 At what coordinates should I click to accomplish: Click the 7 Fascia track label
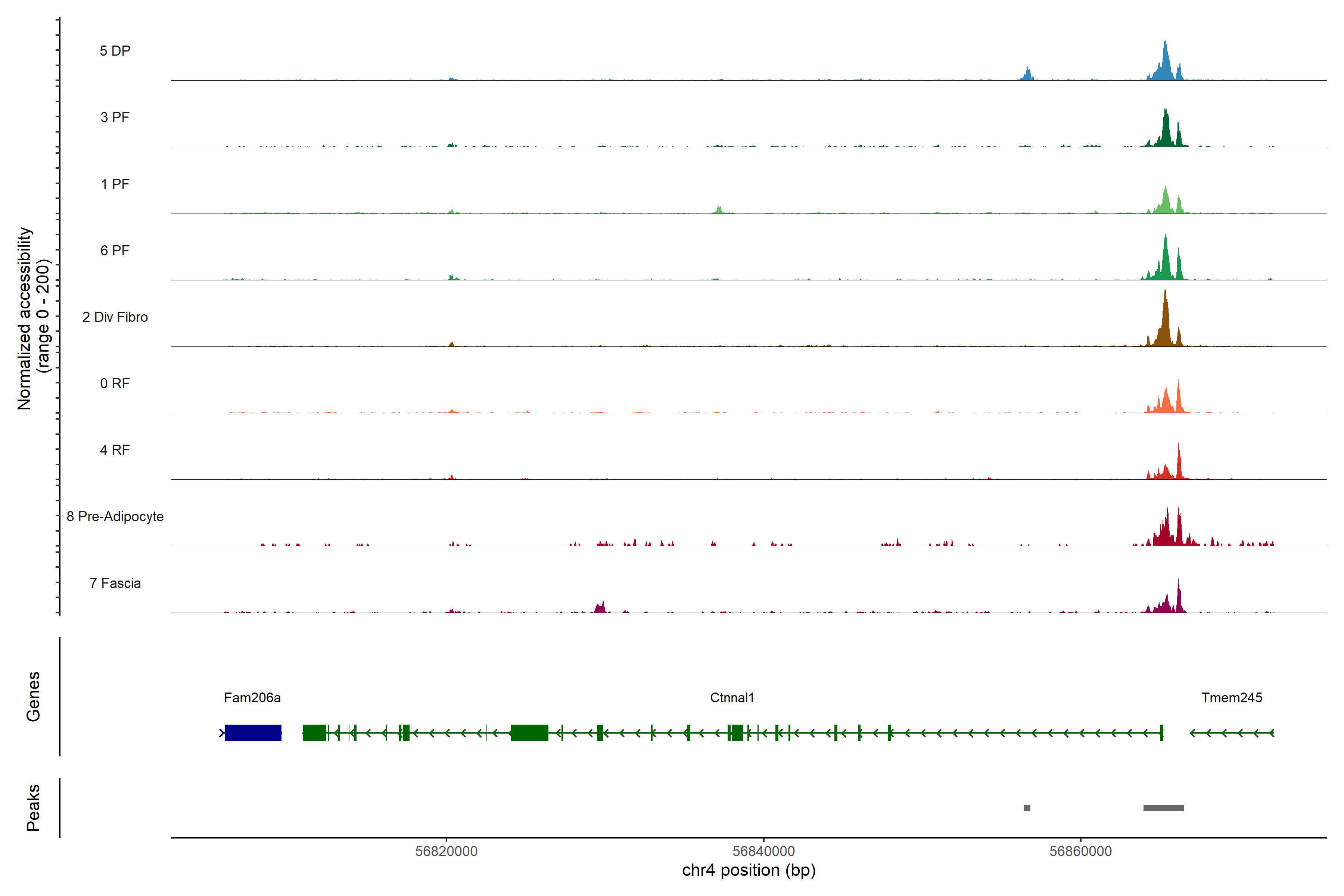(115, 583)
